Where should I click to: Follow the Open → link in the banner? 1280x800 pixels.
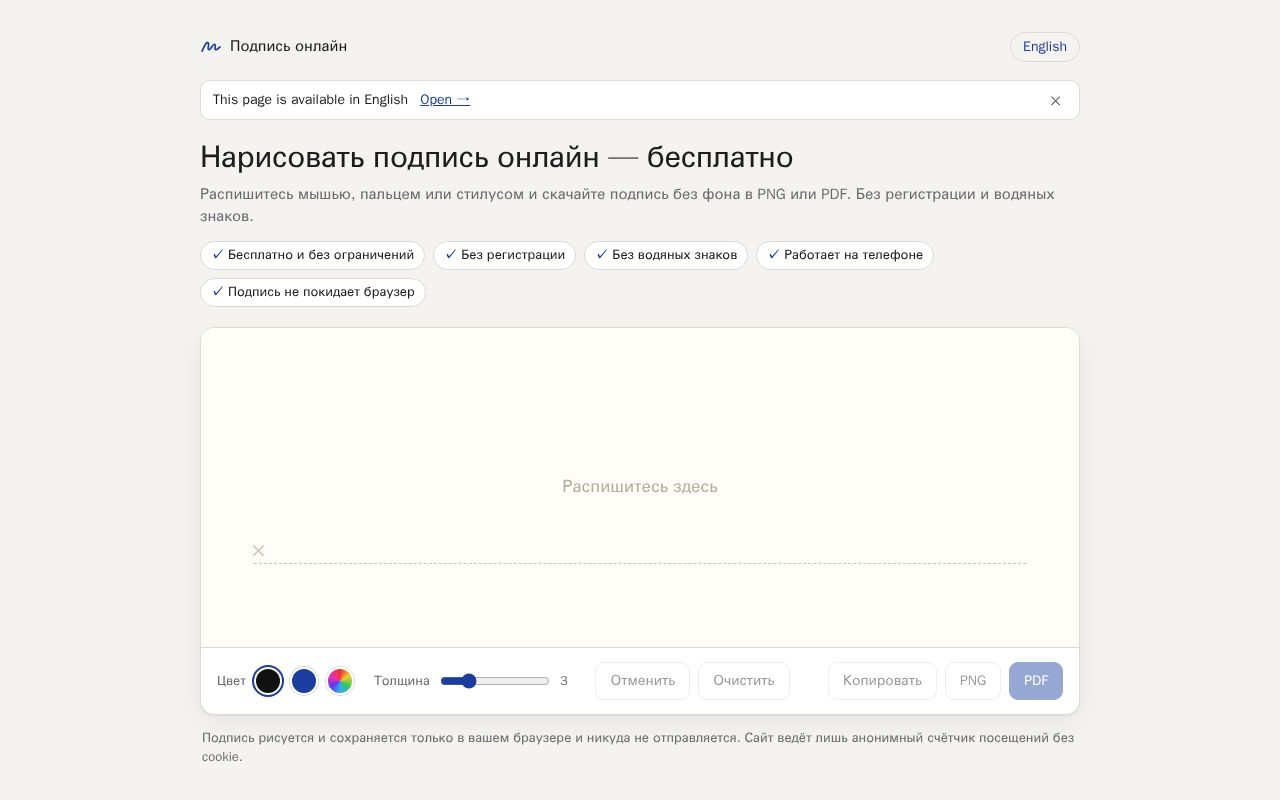pos(445,100)
